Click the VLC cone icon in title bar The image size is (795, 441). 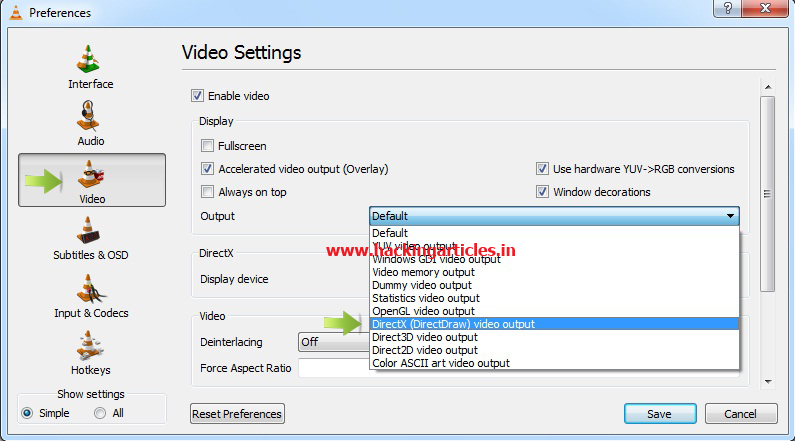coord(16,12)
